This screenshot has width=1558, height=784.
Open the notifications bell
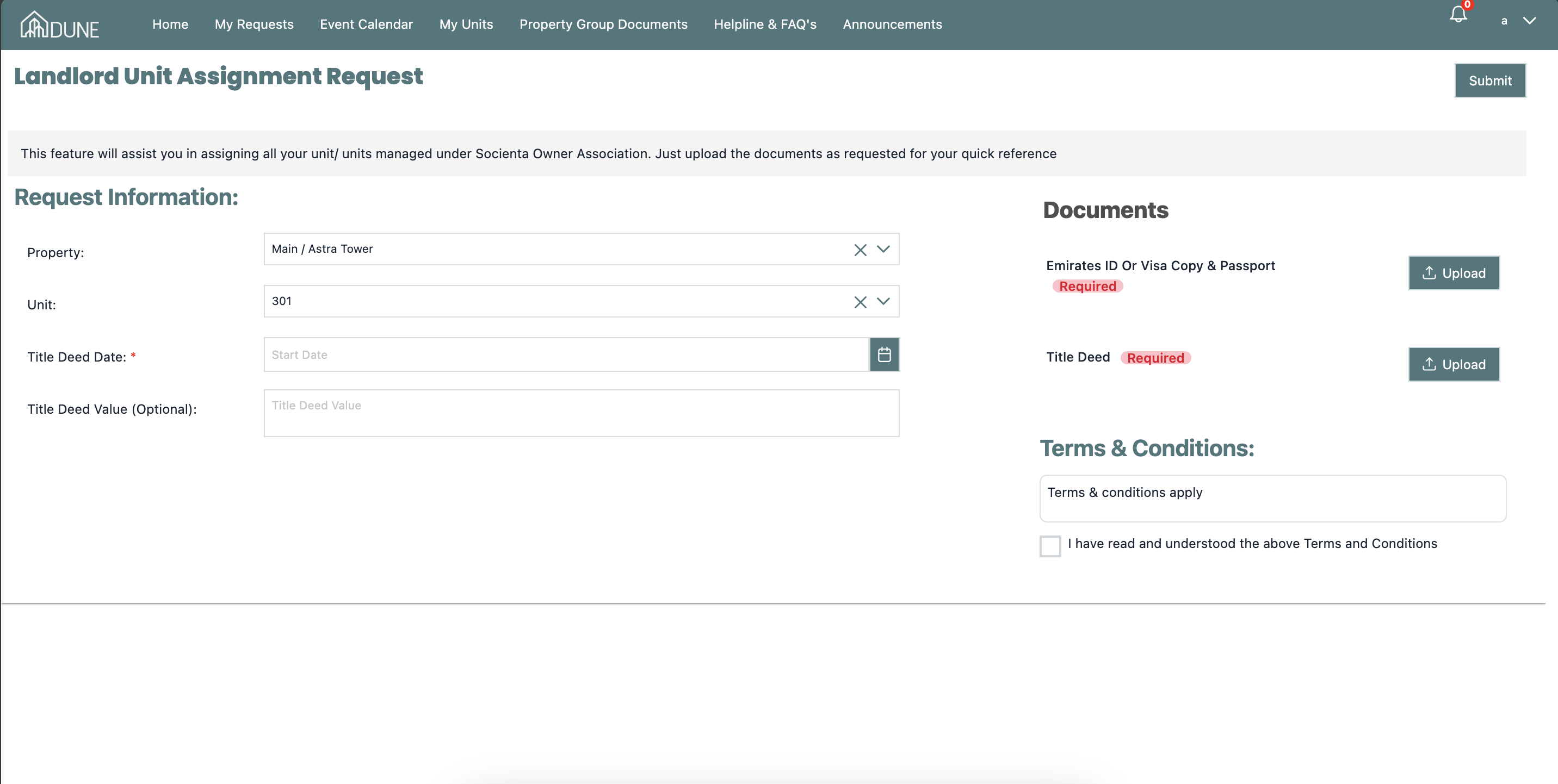tap(1458, 15)
